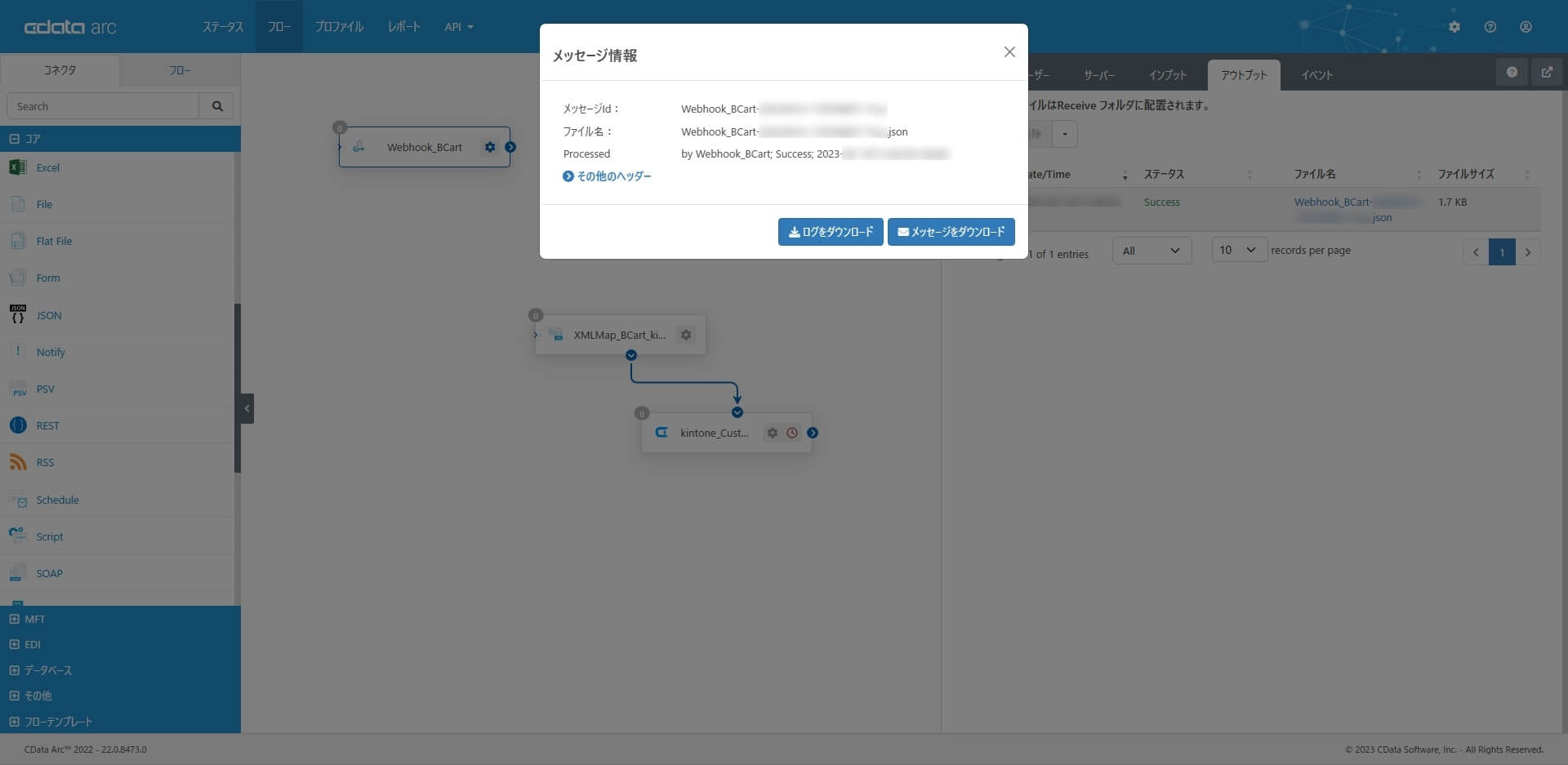This screenshot has height=765, width=1568.
Task: Select page 1 in pagination
Action: (x=1502, y=251)
